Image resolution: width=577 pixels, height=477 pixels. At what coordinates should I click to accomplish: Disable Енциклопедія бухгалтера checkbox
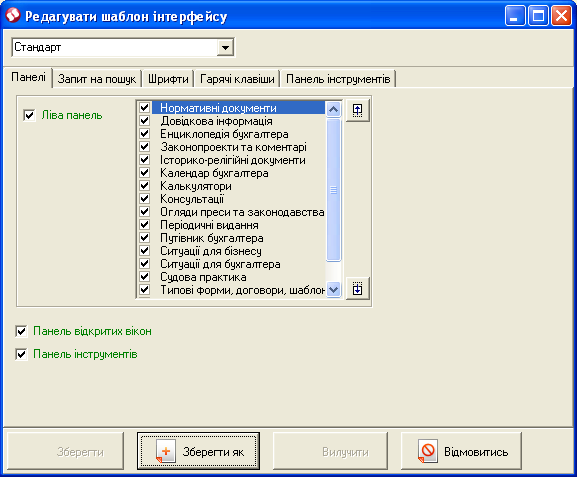[145, 134]
